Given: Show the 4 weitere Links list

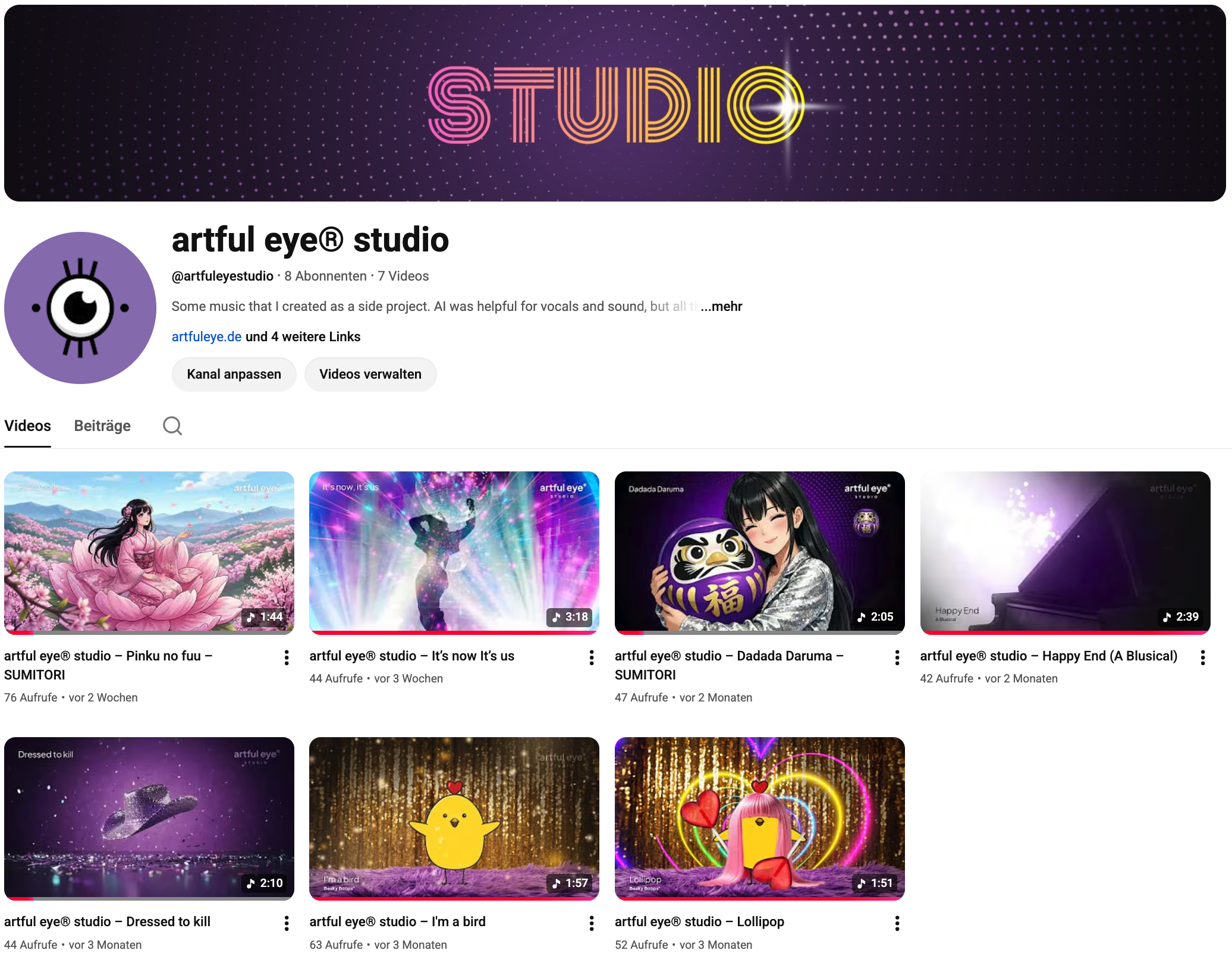Looking at the screenshot, I should [303, 336].
